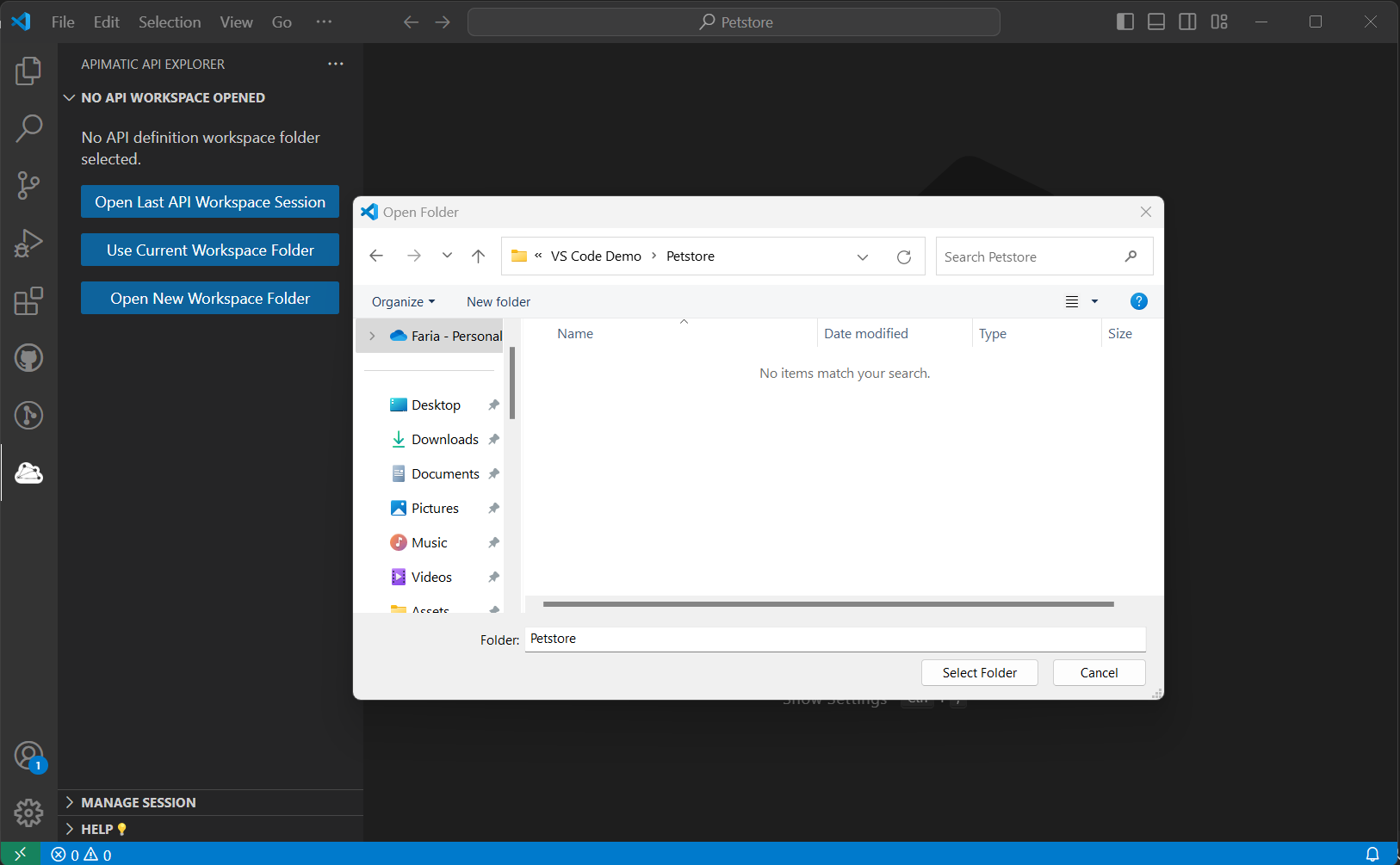1400x865 pixels.
Task: Expand the Manage Session section
Action: [x=70, y=802]
